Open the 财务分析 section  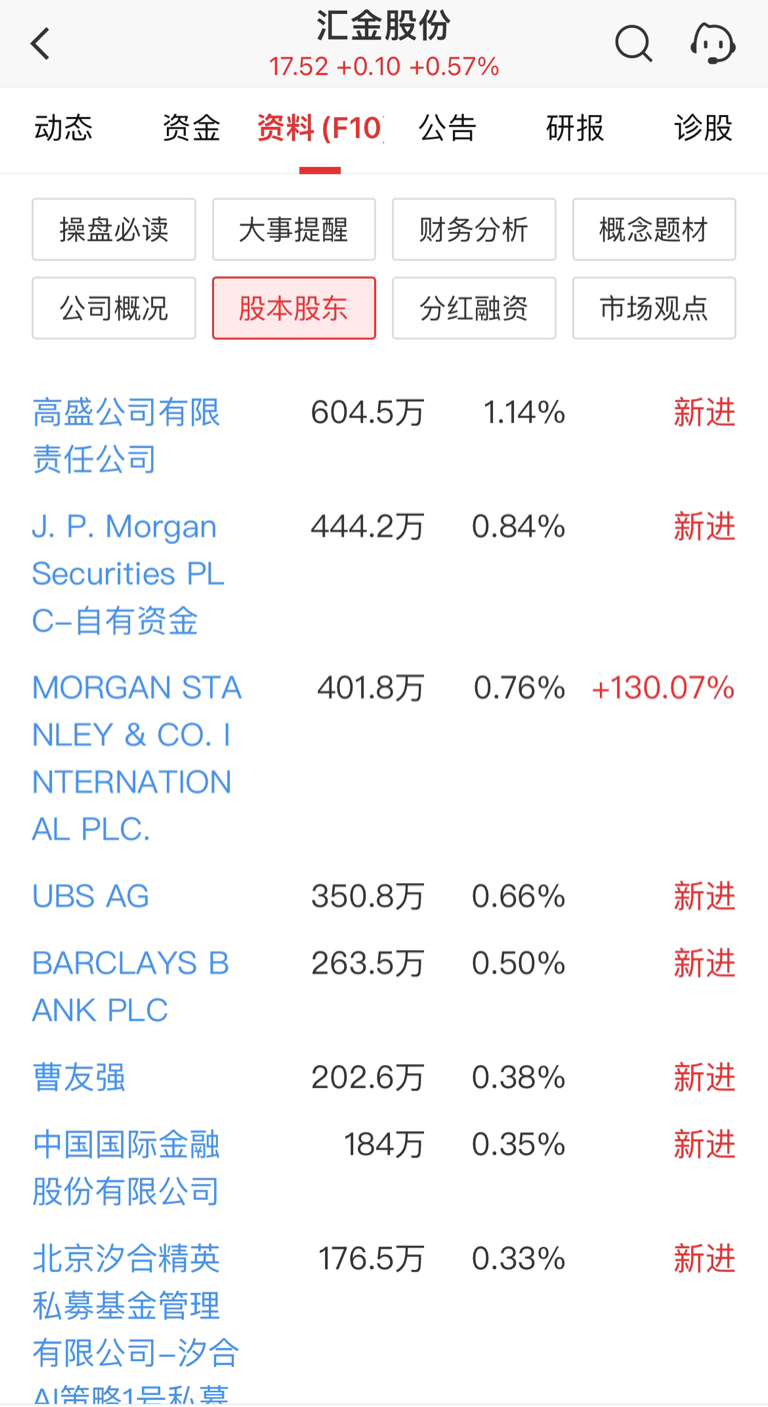coord(474,230)
